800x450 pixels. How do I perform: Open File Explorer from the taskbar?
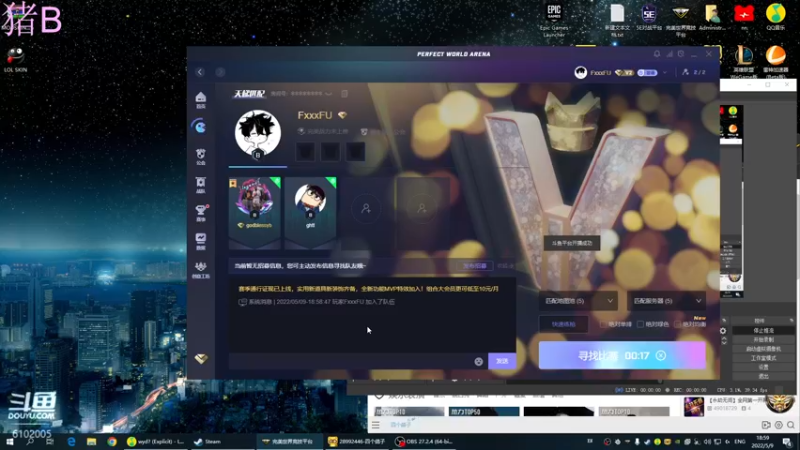[91, 442]
